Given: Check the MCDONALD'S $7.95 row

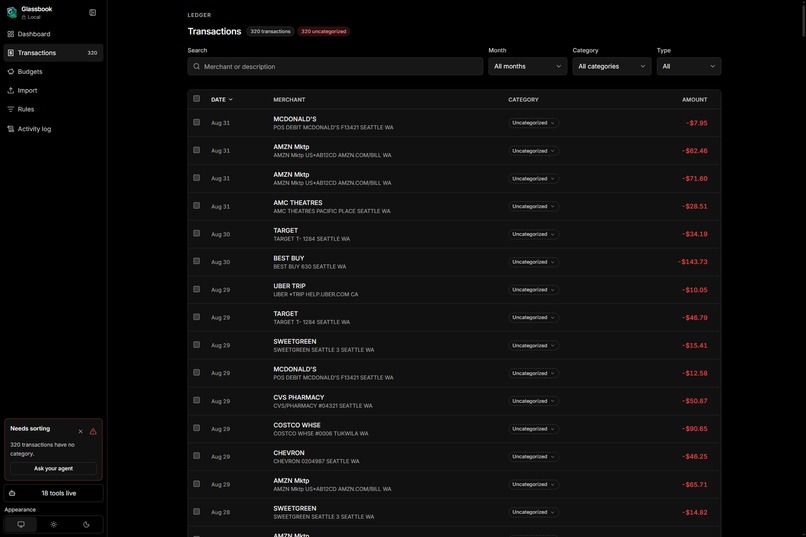Looking at the screenshot, I should pos(196,122).
